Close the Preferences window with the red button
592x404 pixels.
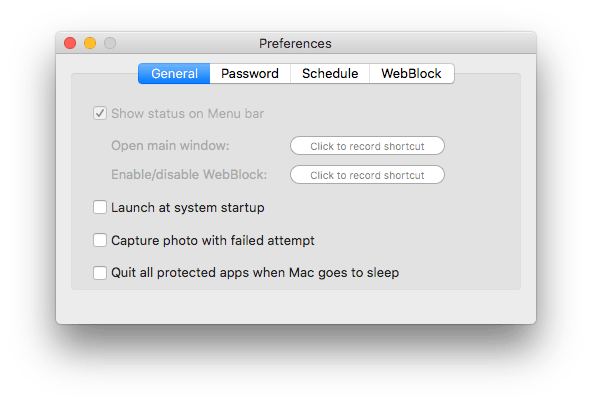[70, 43]
